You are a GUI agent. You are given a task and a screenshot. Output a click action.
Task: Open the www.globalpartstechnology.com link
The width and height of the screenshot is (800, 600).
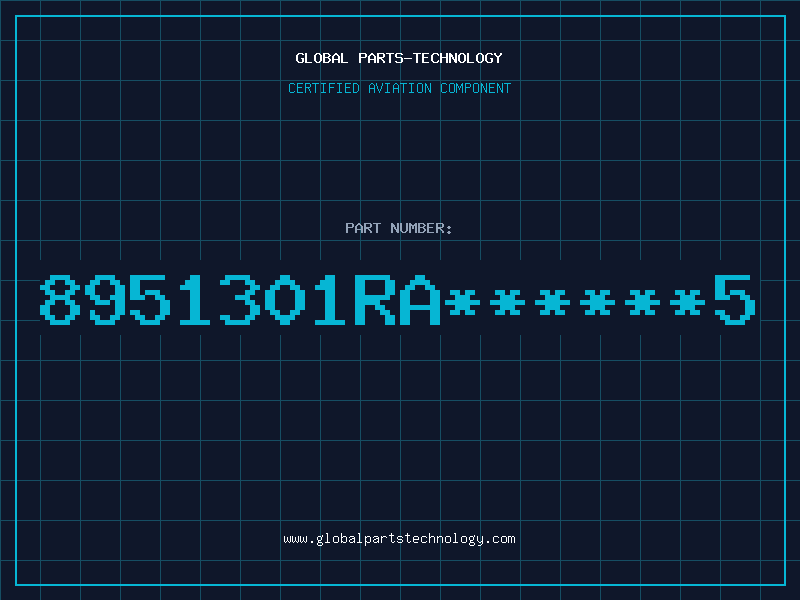[x=399, y=539]
